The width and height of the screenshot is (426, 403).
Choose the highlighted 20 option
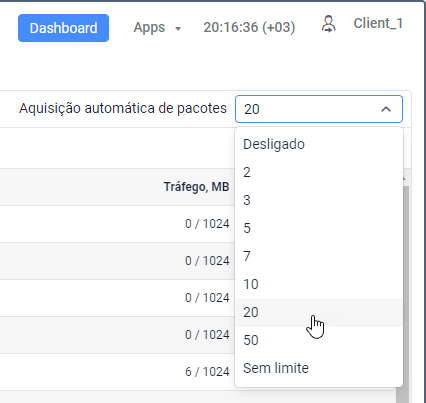tap(319, 312)
